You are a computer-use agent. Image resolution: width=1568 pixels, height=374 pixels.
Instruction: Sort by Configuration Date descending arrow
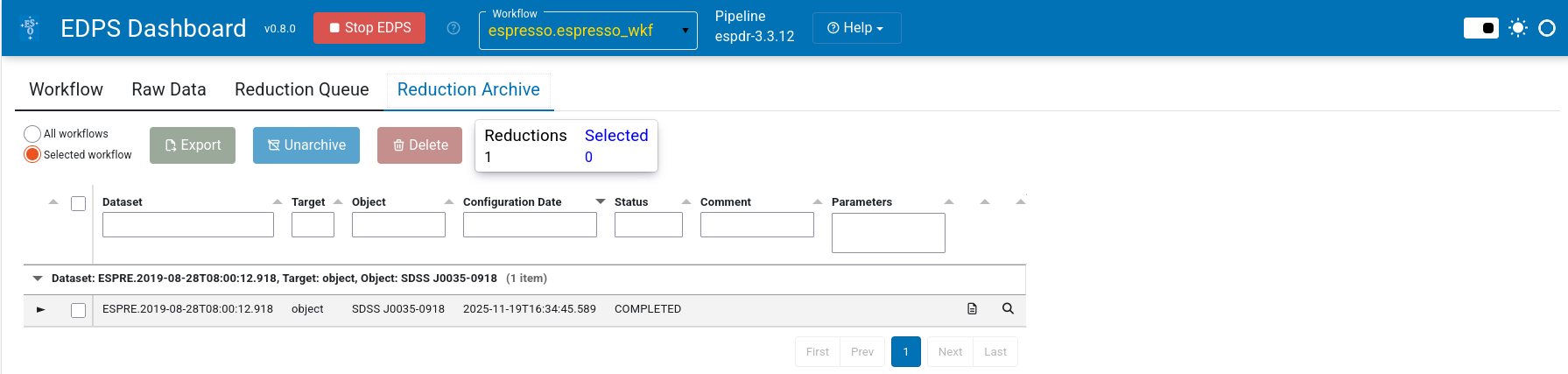click(x=601, y=202)
